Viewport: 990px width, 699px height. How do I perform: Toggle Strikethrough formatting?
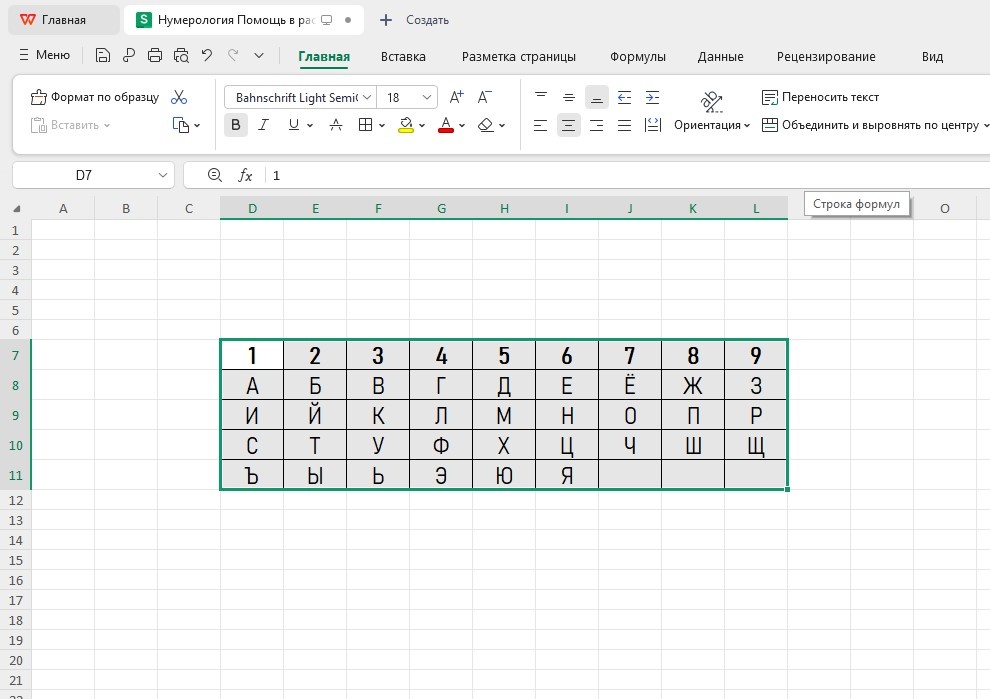[336, 125]
